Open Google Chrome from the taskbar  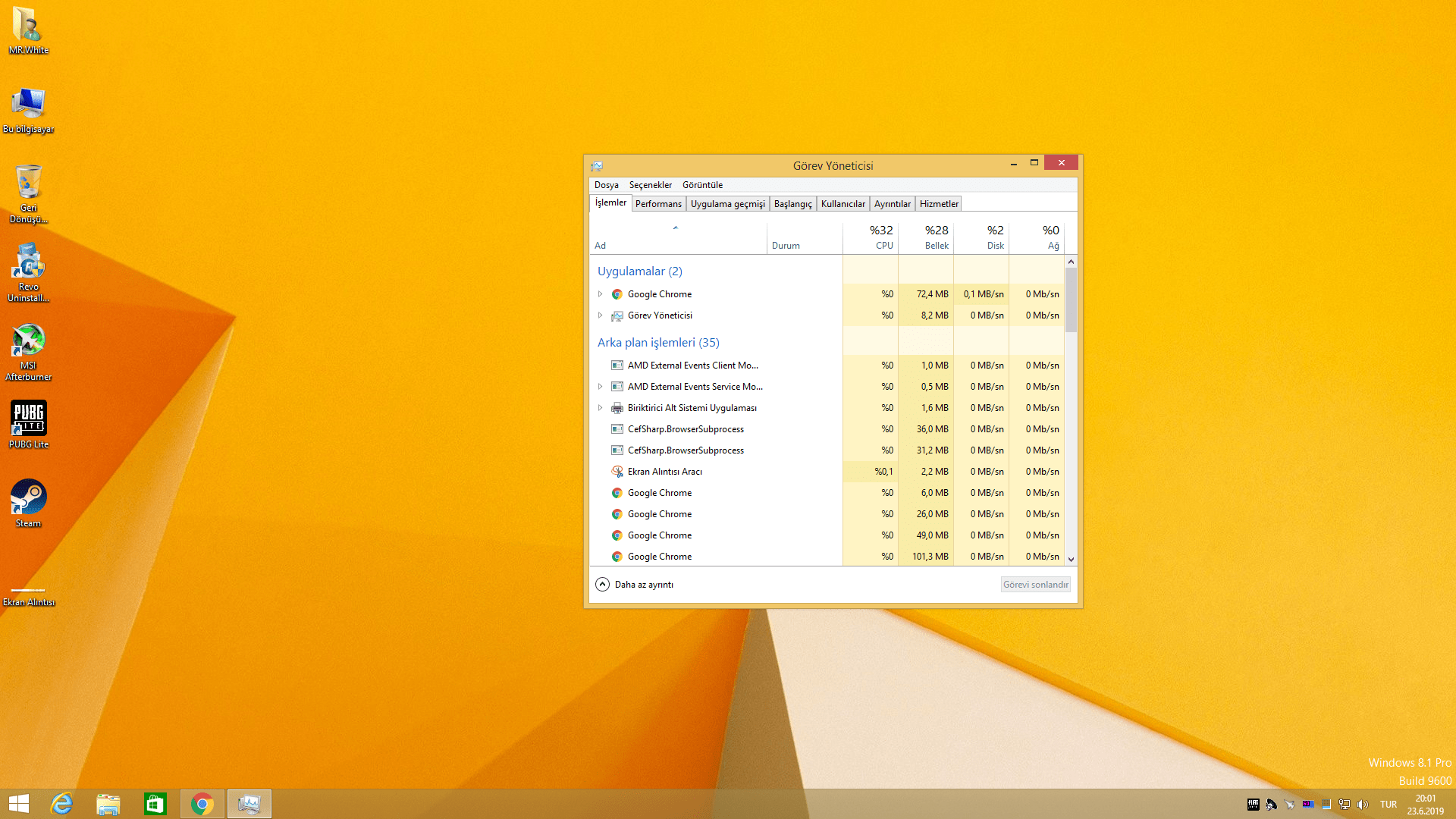(x=202, y=804)
